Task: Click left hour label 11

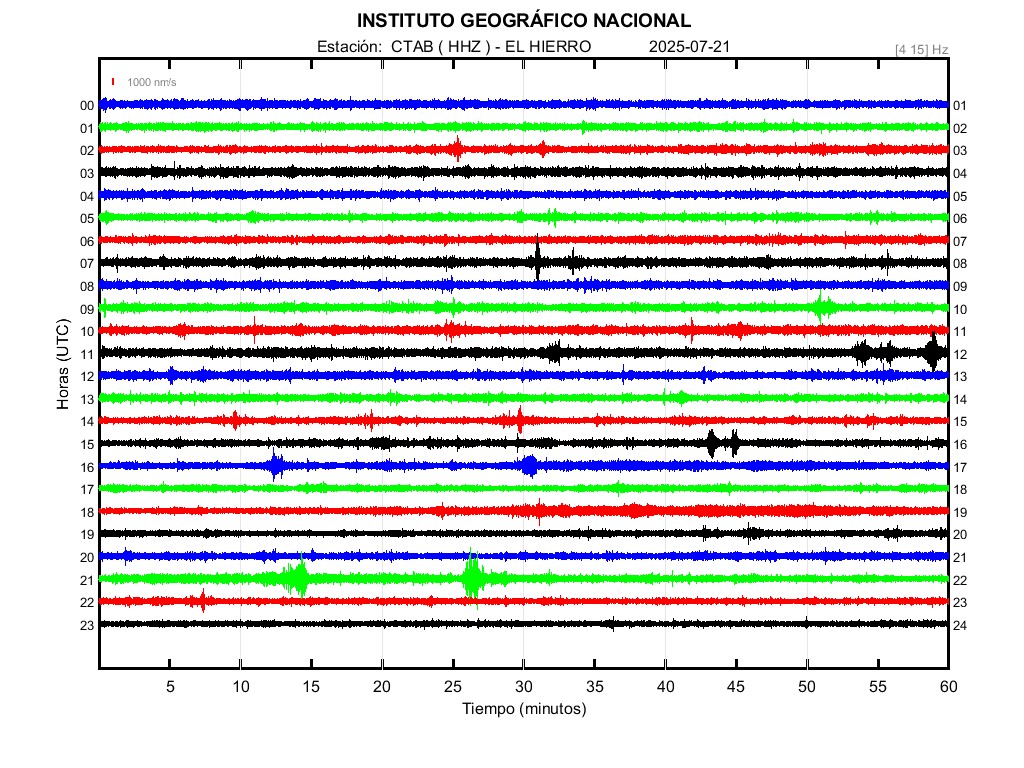Action: [x=87, y=355]
